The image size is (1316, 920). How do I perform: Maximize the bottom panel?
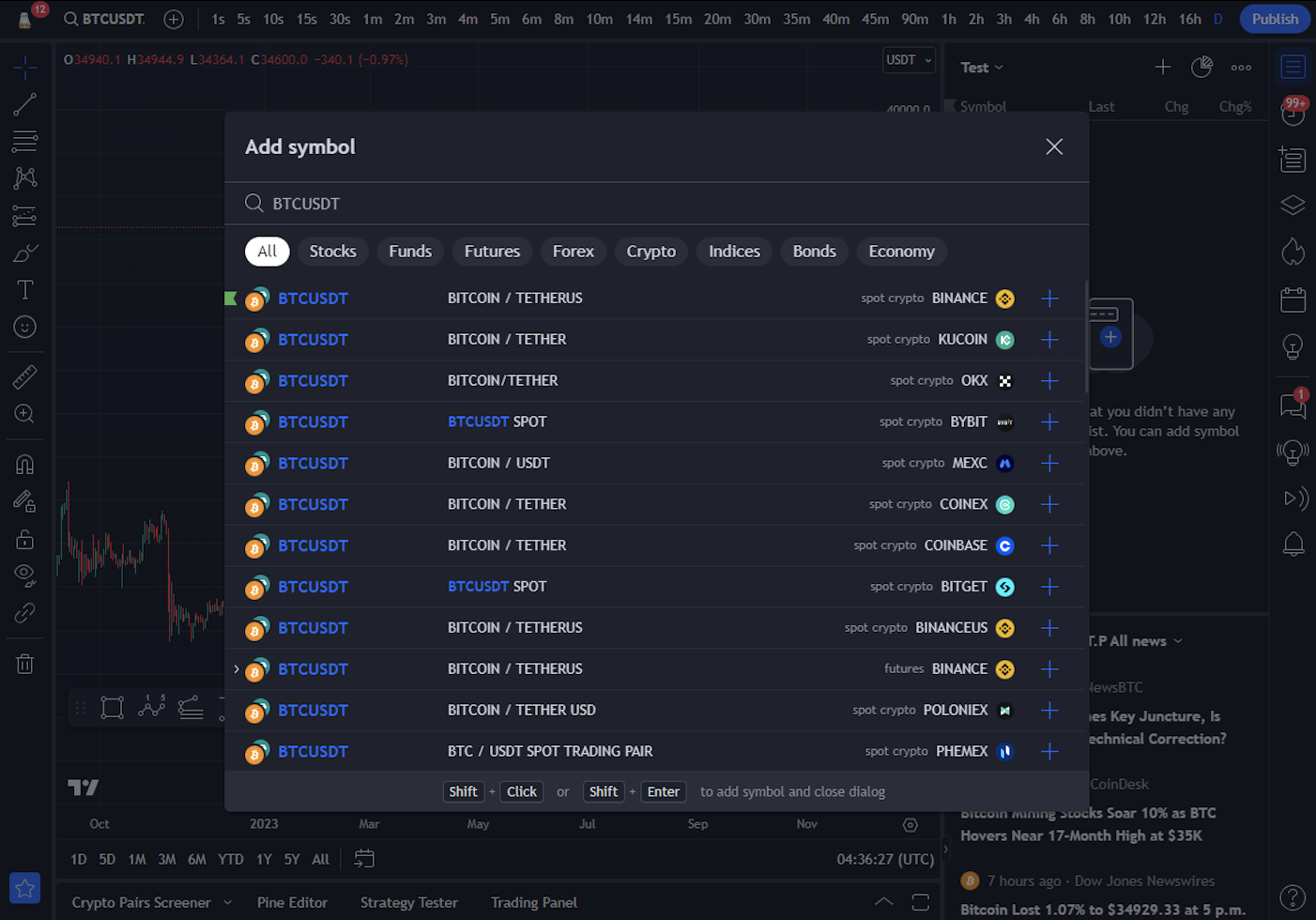click(921, 902)
